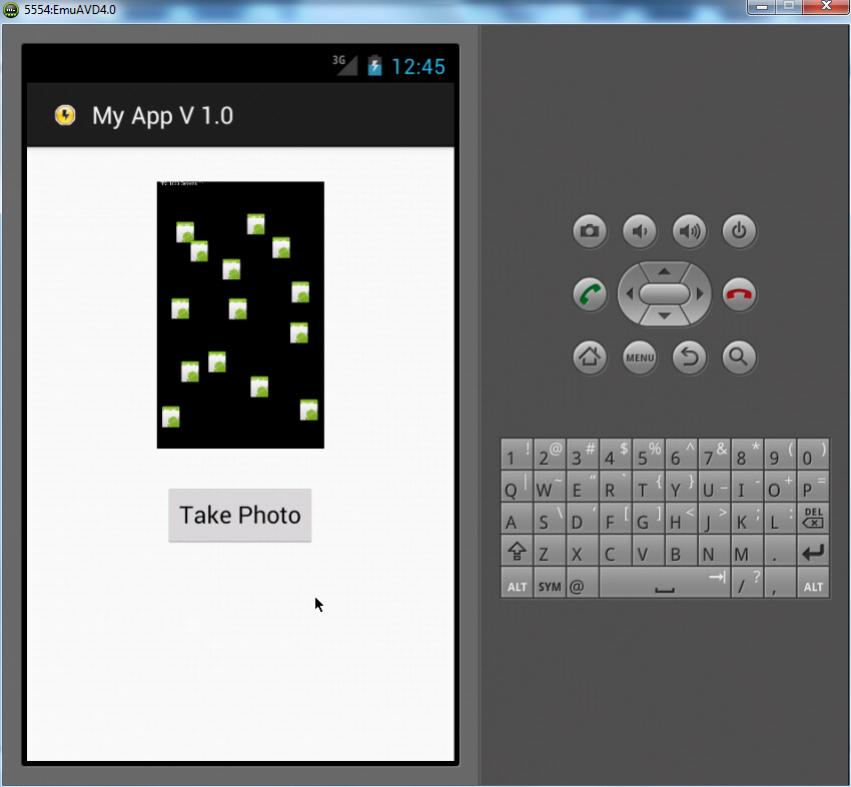Screen dimensions: 851x787
Task: Click the 5 number key
Action: [648, 454]
